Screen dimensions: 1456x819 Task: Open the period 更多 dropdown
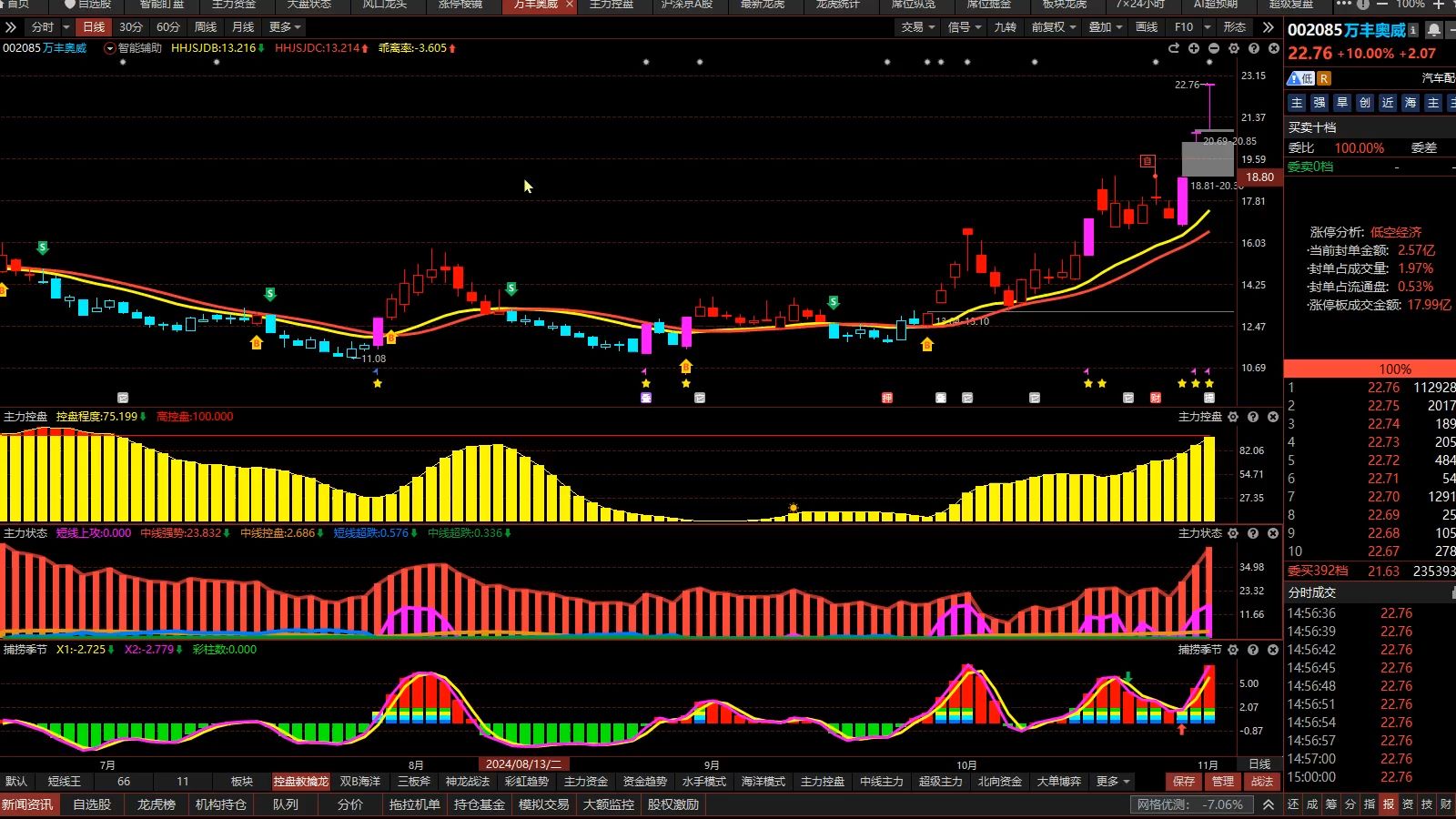tap(285, 27)
